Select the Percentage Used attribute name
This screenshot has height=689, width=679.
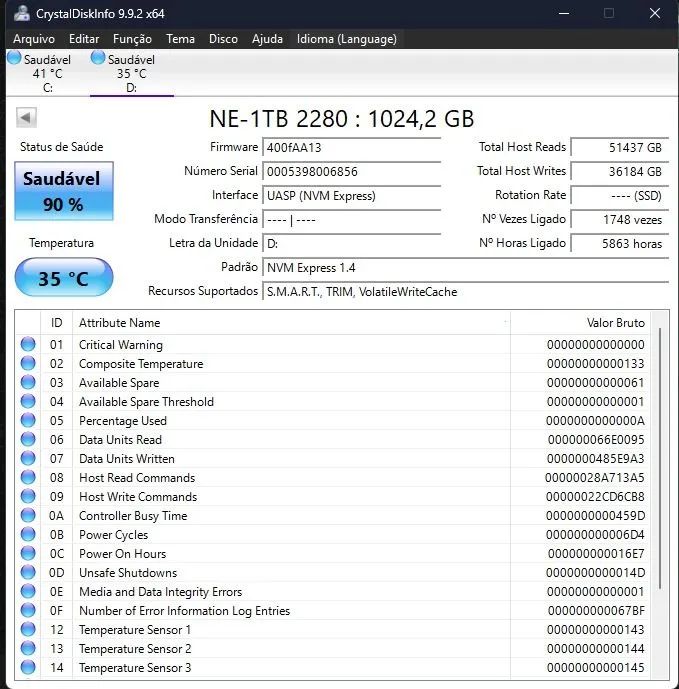[x=123, y=421]
